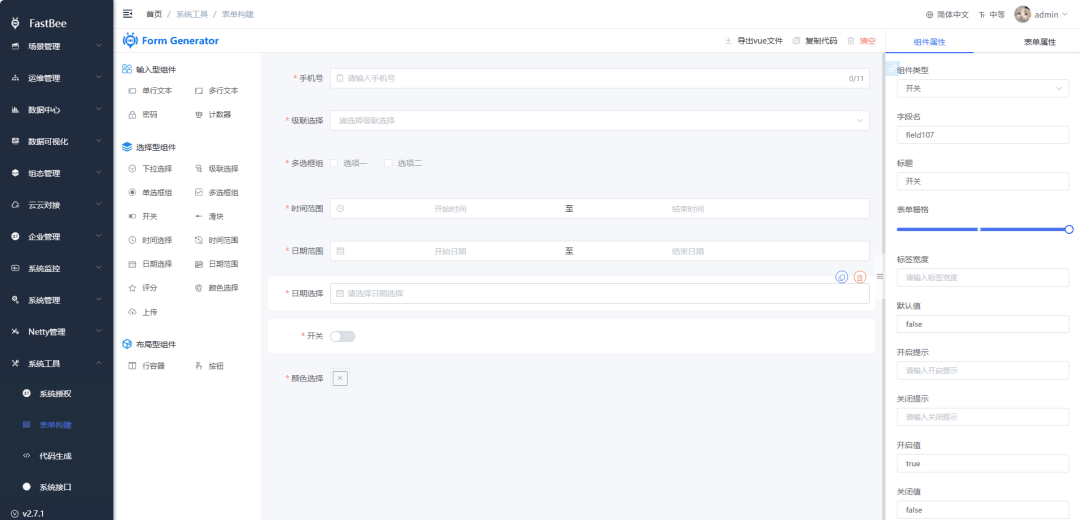Click the 表单栅格 slider handle

1069,229
